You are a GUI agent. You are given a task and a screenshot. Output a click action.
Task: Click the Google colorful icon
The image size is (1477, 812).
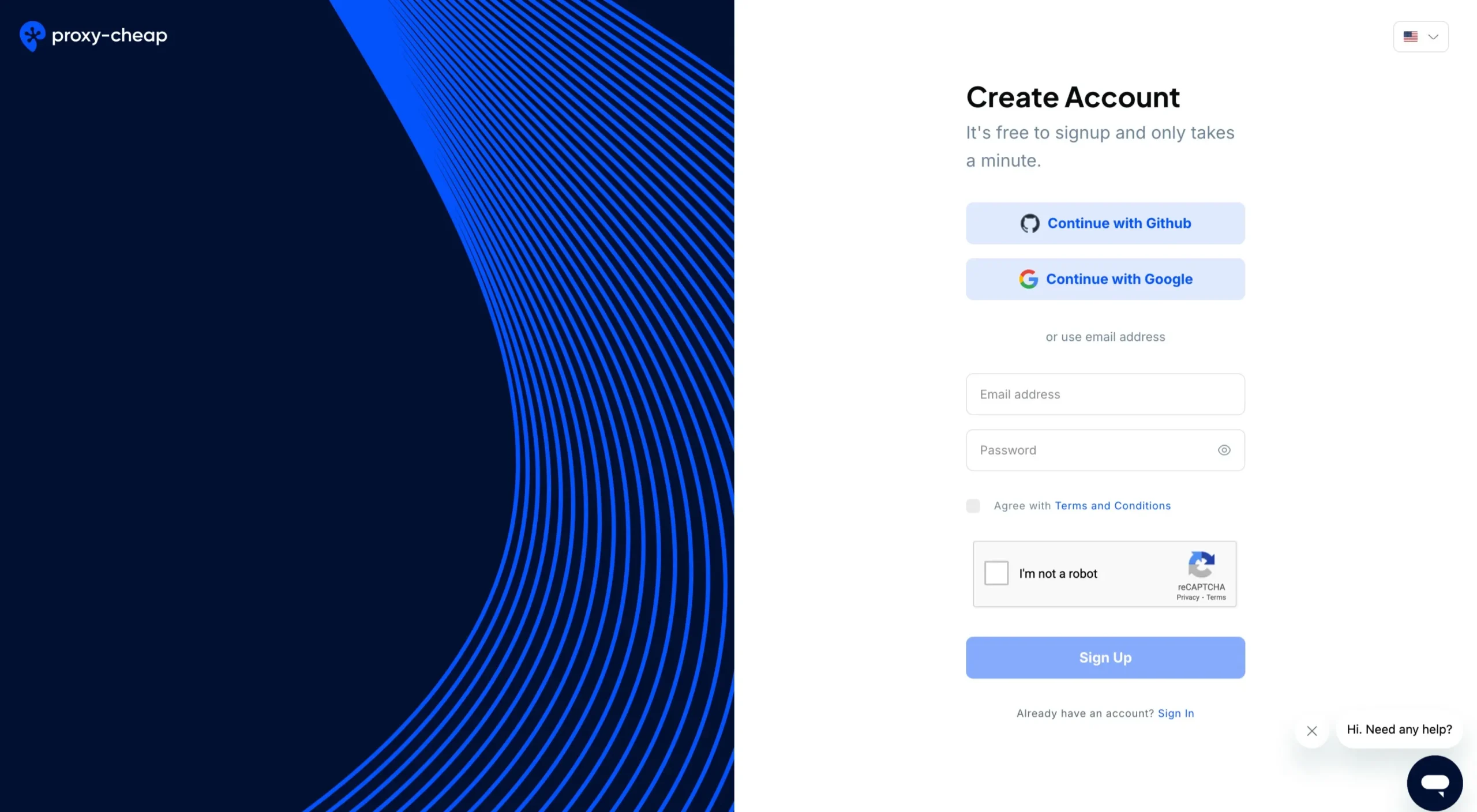1028,279
